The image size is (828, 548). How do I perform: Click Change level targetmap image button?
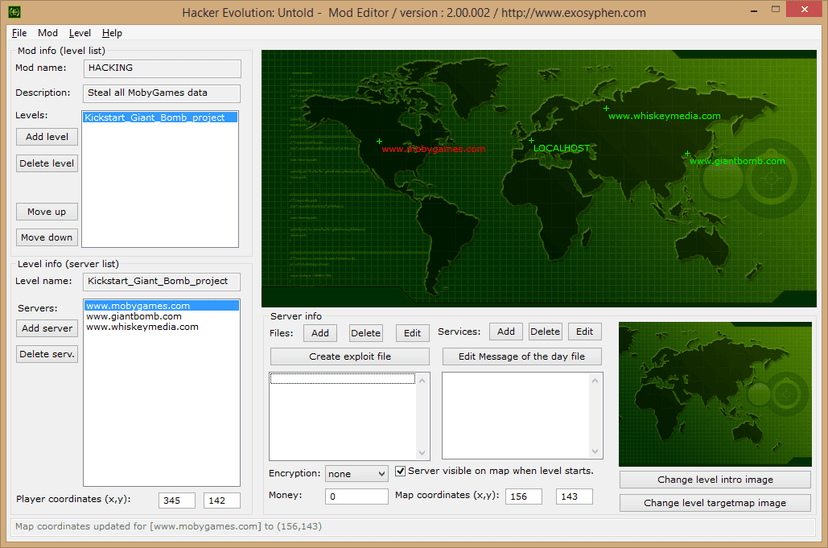click(x=715, y=503)
